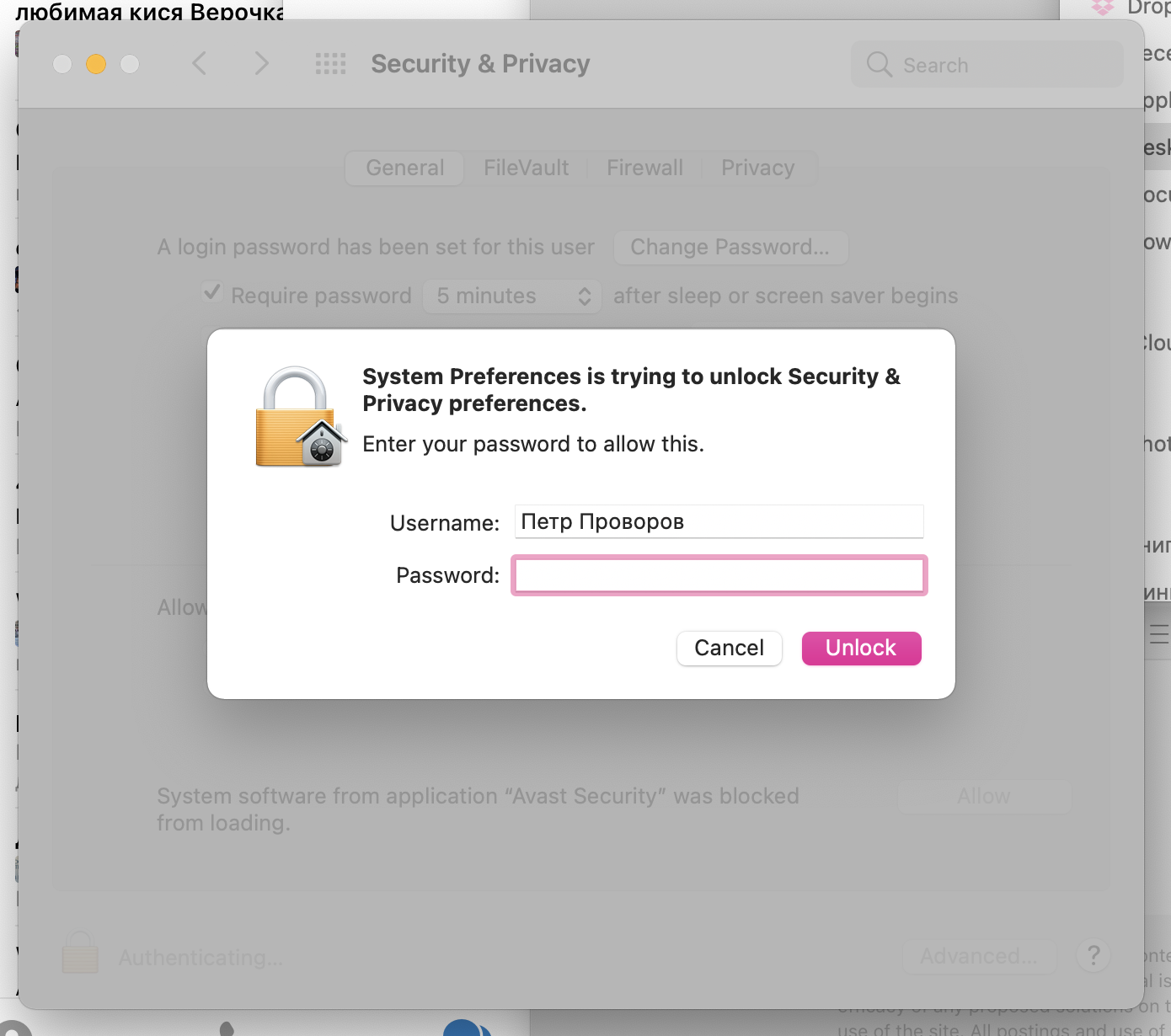Click the yellow minimize window button
The width and height of the screenshot is (1171, 1036).
point(96,64)
